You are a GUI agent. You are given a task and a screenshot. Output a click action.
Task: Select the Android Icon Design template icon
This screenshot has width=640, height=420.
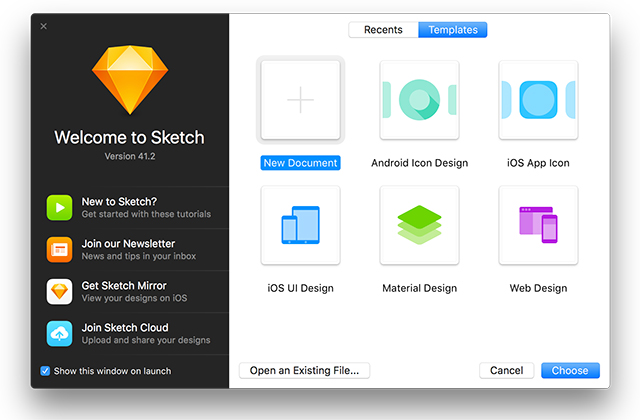tap(419, 100)
